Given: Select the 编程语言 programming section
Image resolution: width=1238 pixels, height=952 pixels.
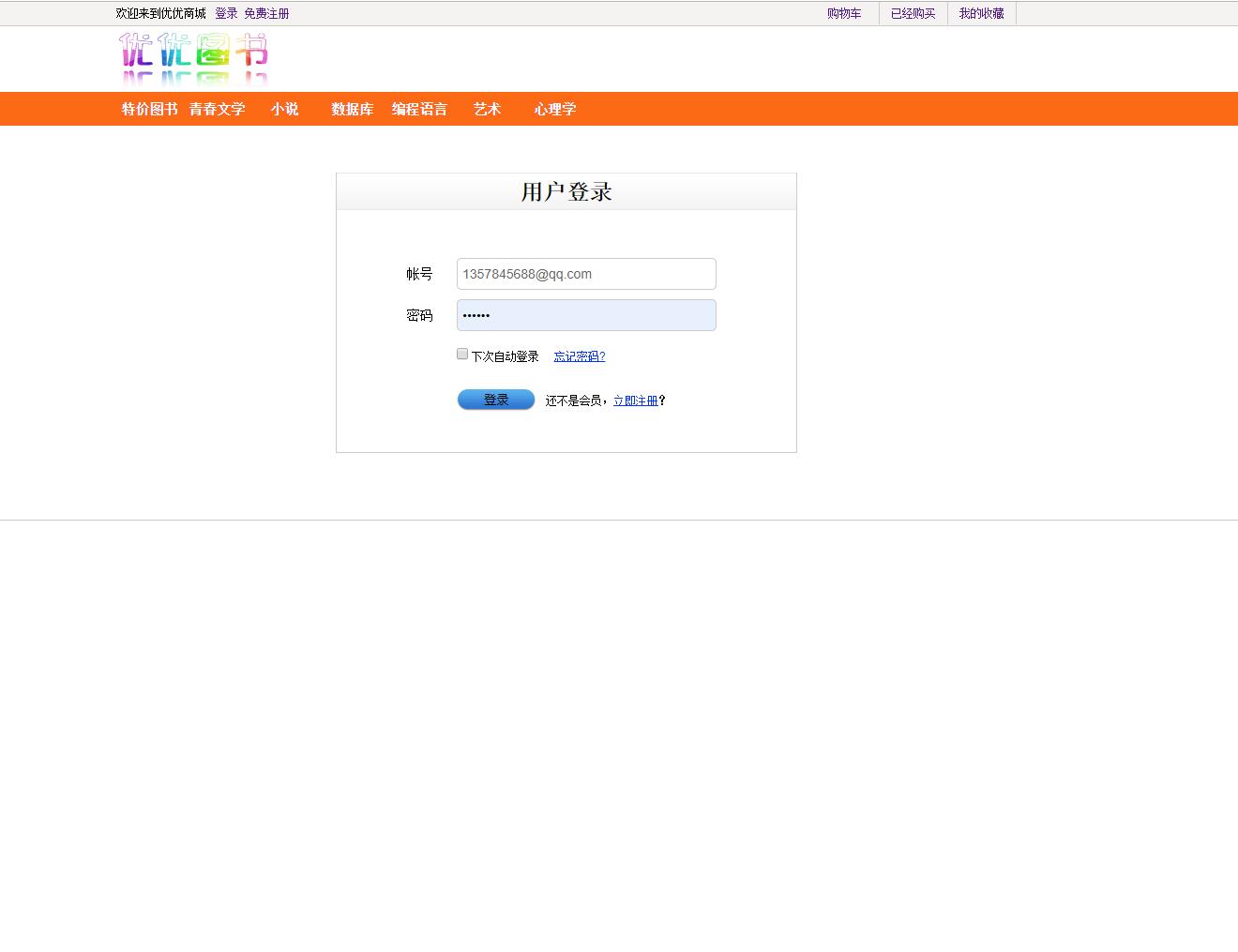Looking at the screenshot, I should (x=420, y=109).
